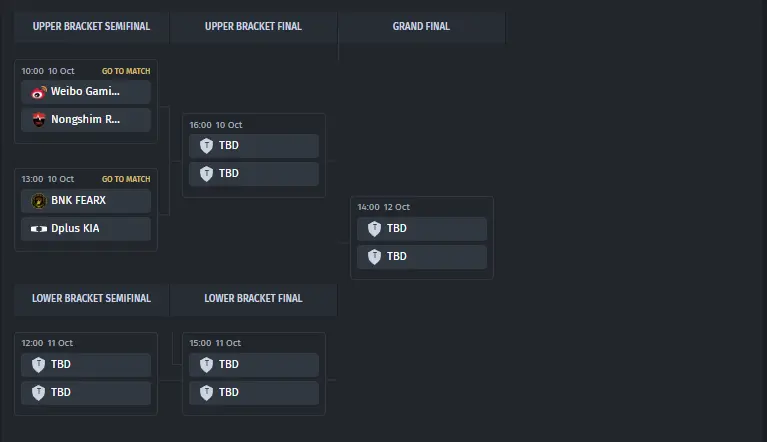Viewport: 767px width, 442px height.
Task: Click bottom TBD shield in Lower Bracket Final
Action: click(x=207, y=393)
